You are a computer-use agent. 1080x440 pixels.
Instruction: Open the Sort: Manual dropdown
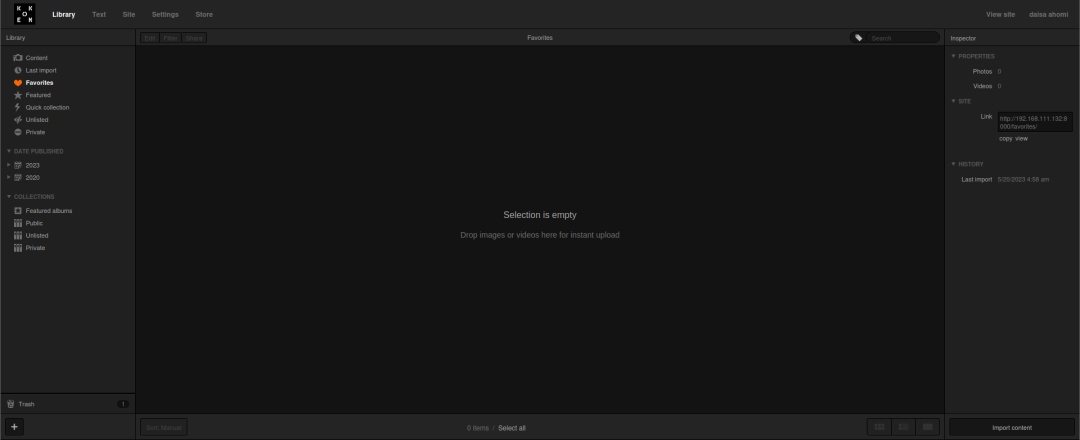tap(163, 428)
